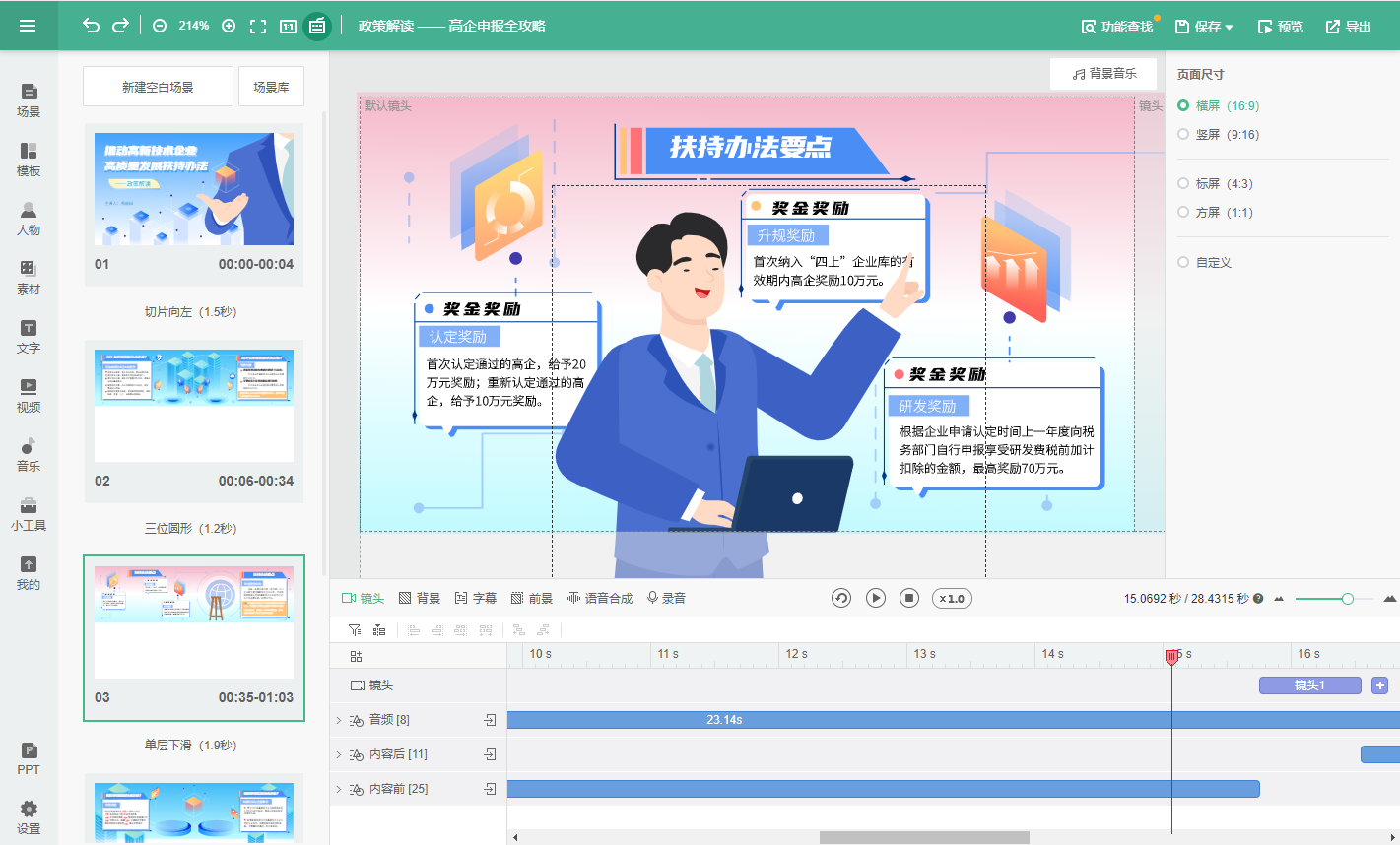
Task: Expand the 内容前 [25] track group
Action: point(339,789)
